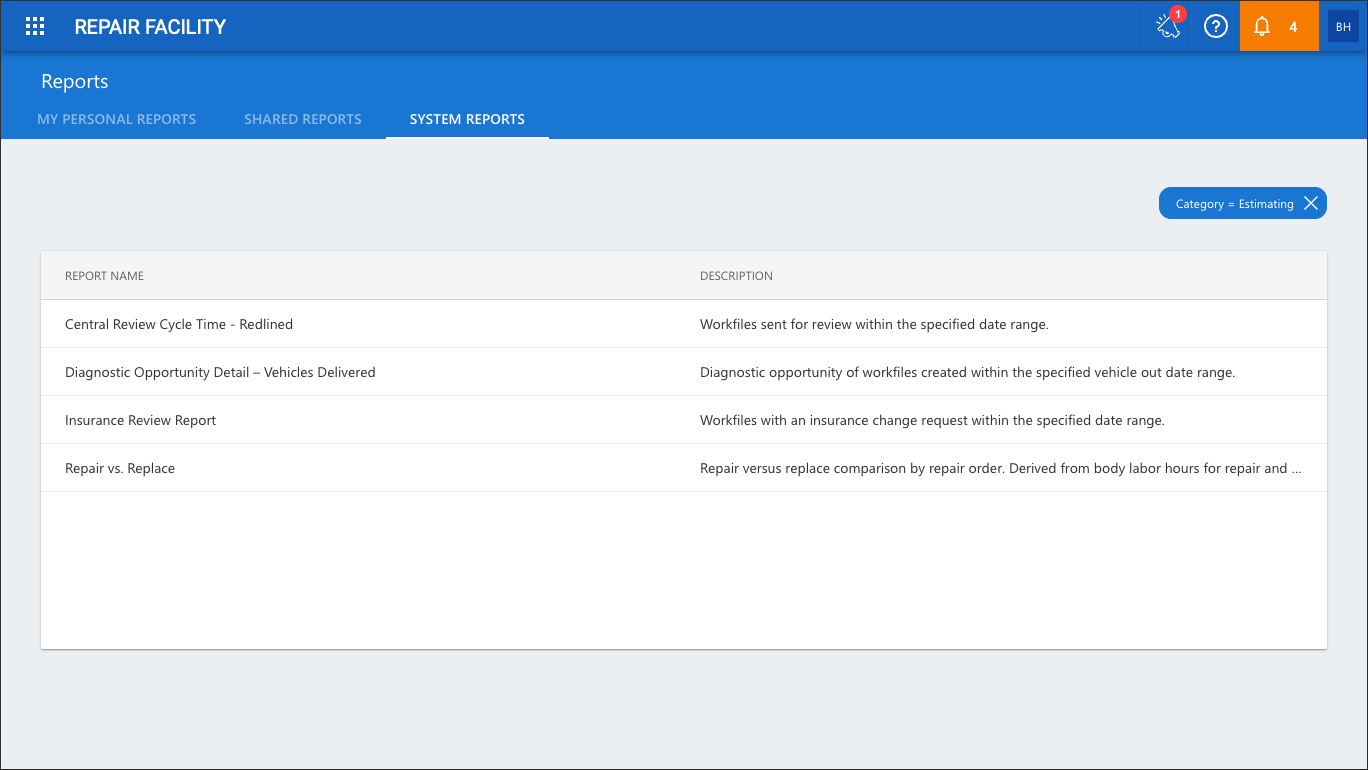Click description 'Workfiles sent for review within the specified date range.'
Image resolution: width=1368 pixels, height=770 pixels.
(x=874, y=324)
